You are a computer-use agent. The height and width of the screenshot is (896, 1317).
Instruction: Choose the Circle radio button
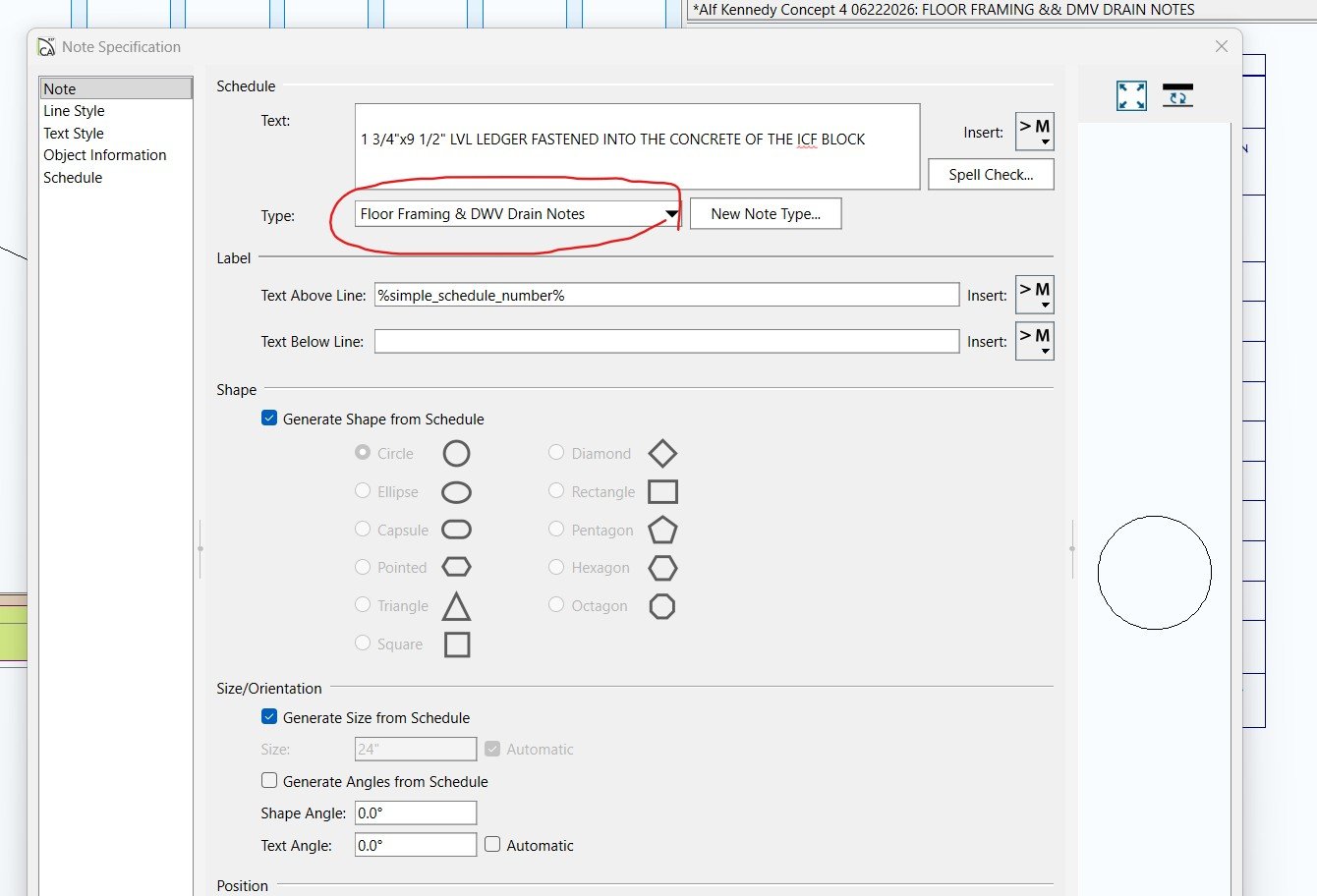[x=363, y=453]
